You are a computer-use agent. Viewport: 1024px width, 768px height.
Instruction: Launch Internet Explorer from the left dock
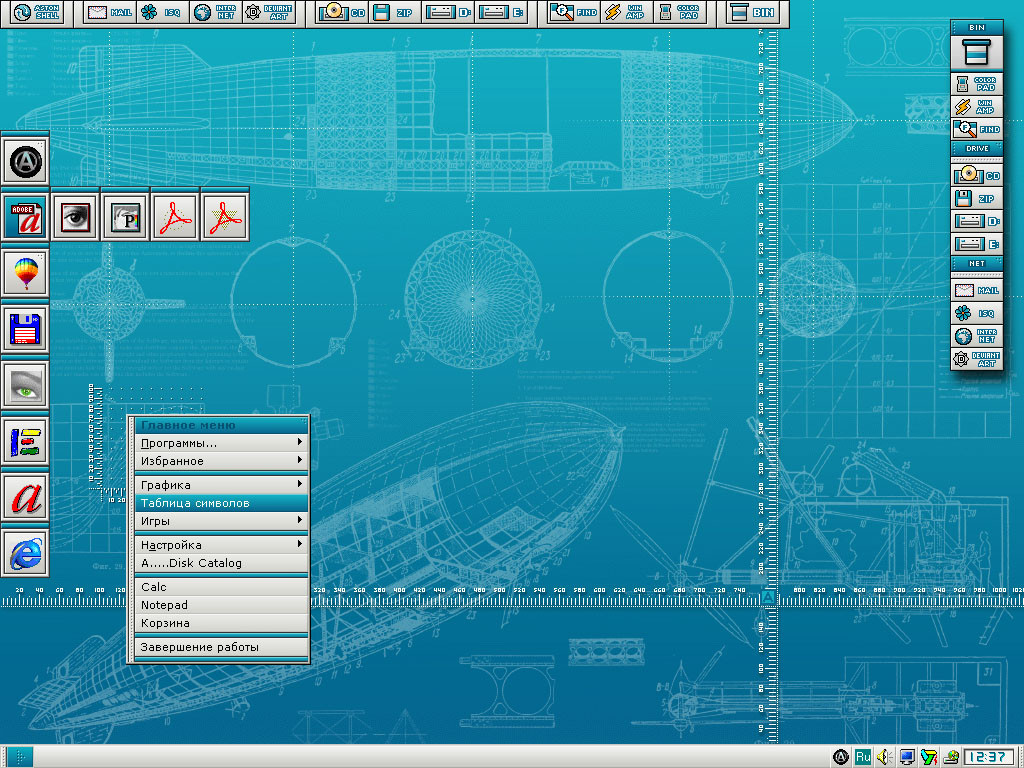tap(25, 551)
